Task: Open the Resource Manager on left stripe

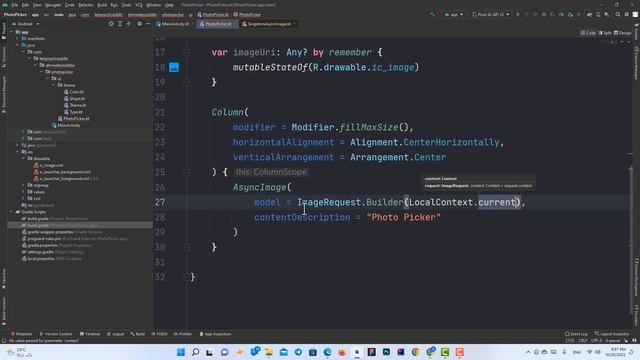Action: coord(4,95)
